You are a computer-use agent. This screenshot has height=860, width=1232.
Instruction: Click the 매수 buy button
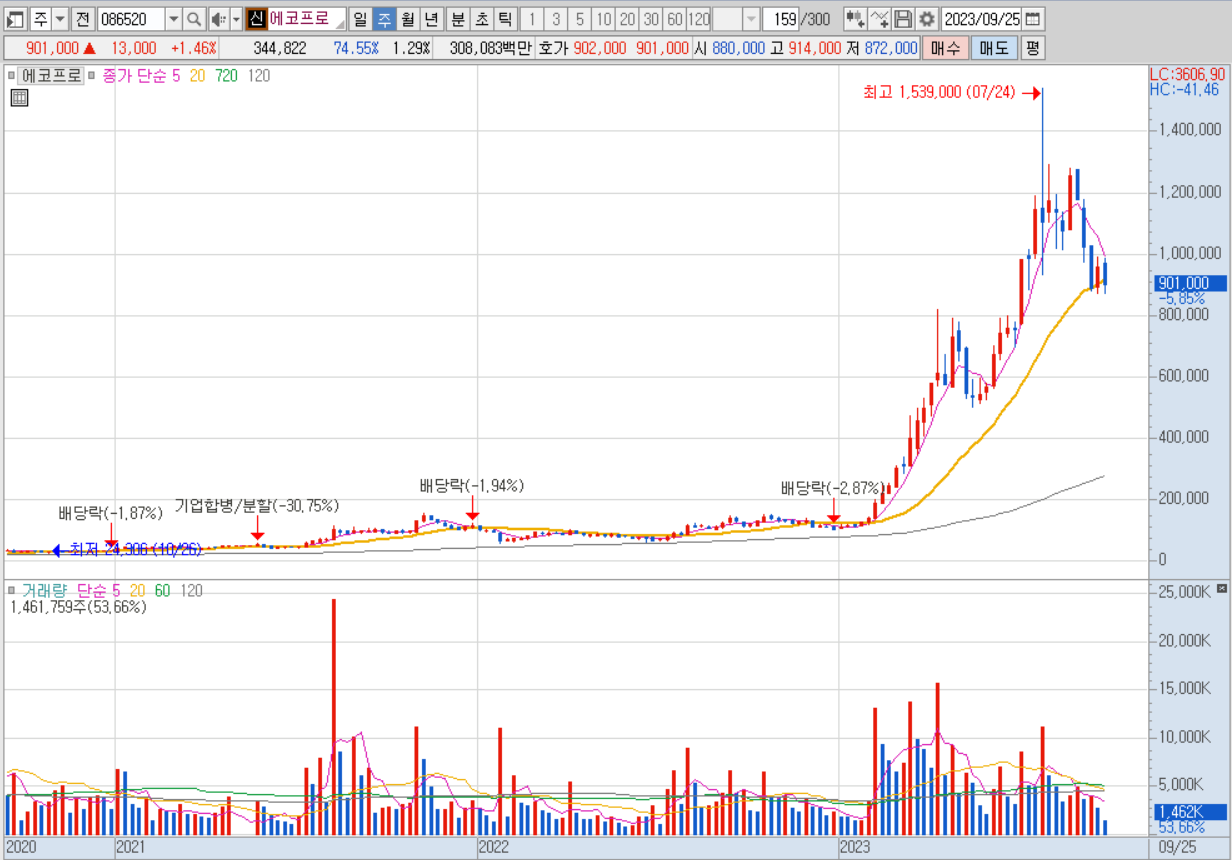click(945, 48)
